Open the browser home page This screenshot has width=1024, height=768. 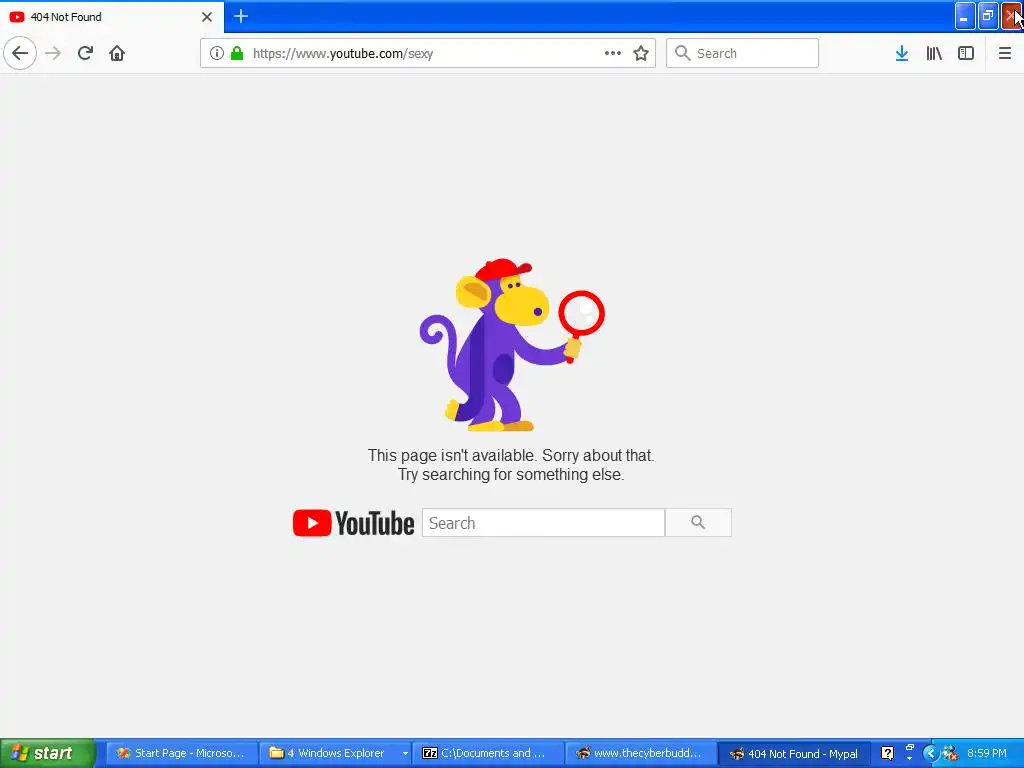117,53
